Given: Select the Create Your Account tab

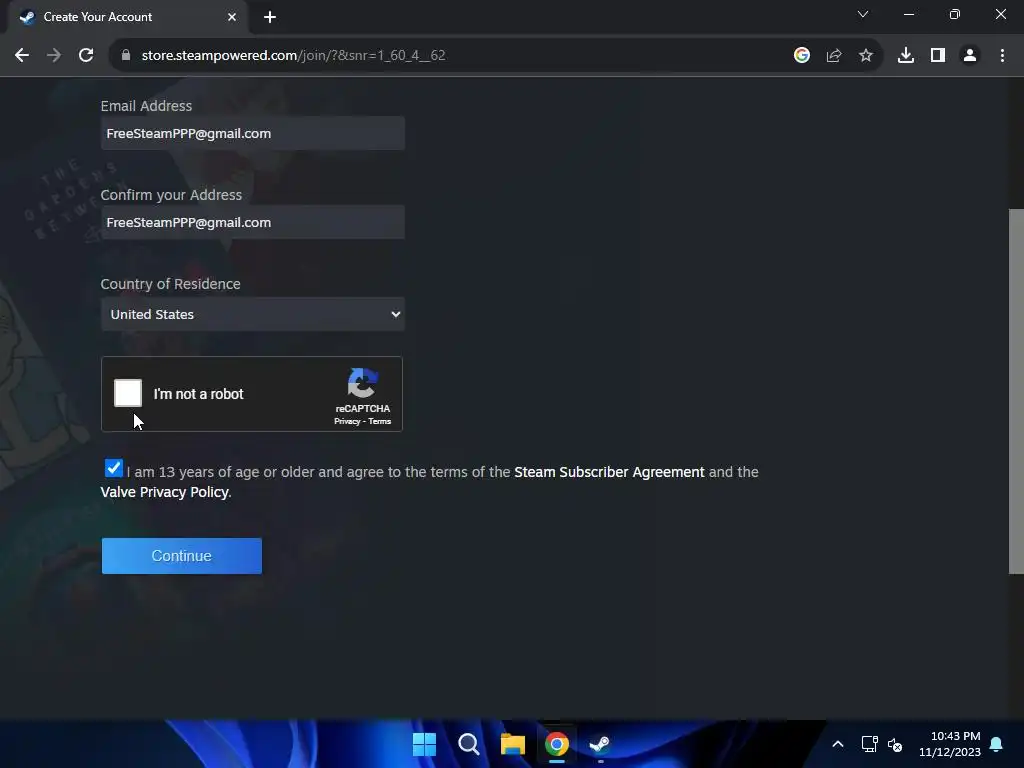Looking at the screenshot, I should pos(128,17).
